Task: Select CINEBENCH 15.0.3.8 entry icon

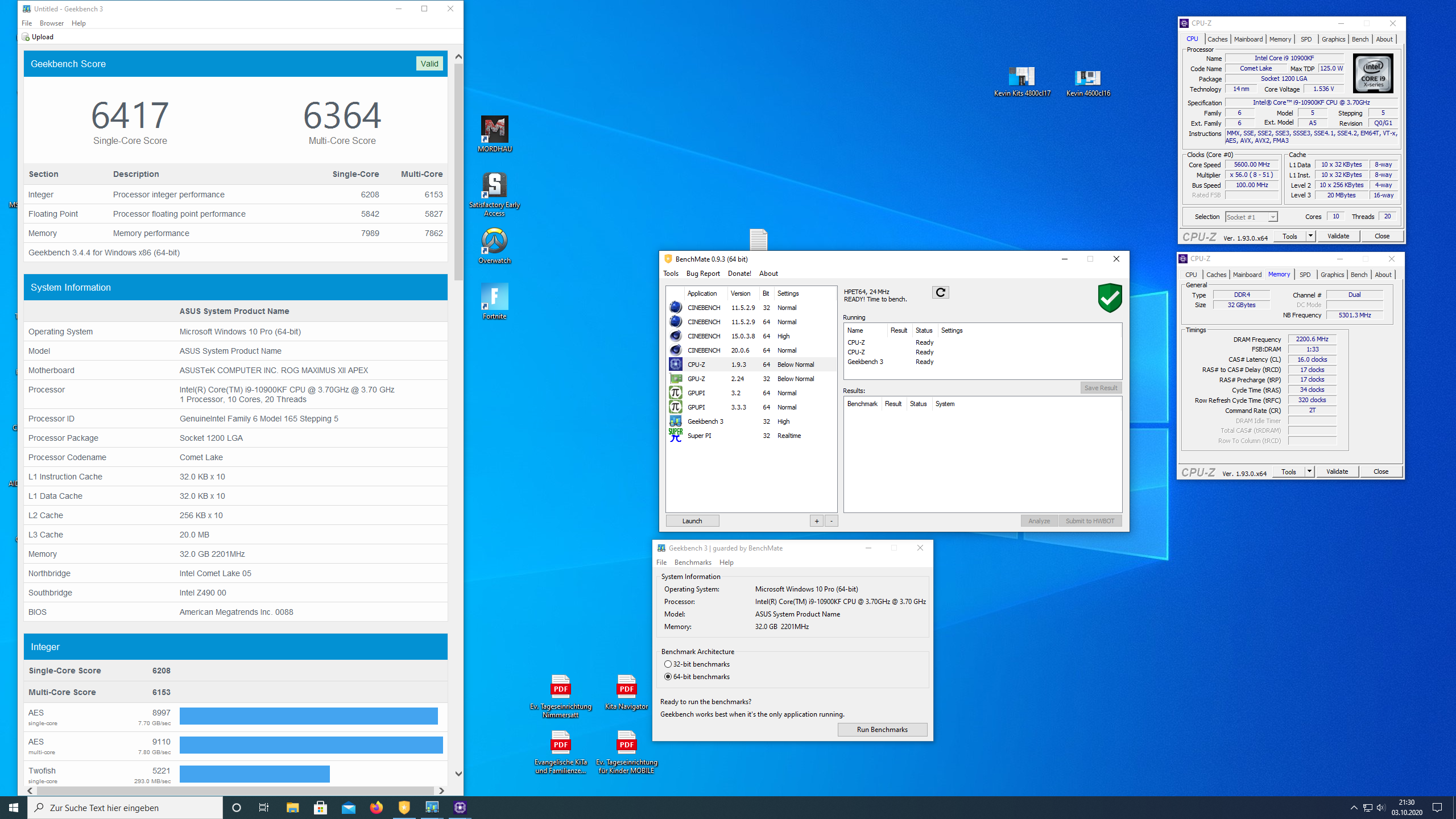Action: (675, 336)
